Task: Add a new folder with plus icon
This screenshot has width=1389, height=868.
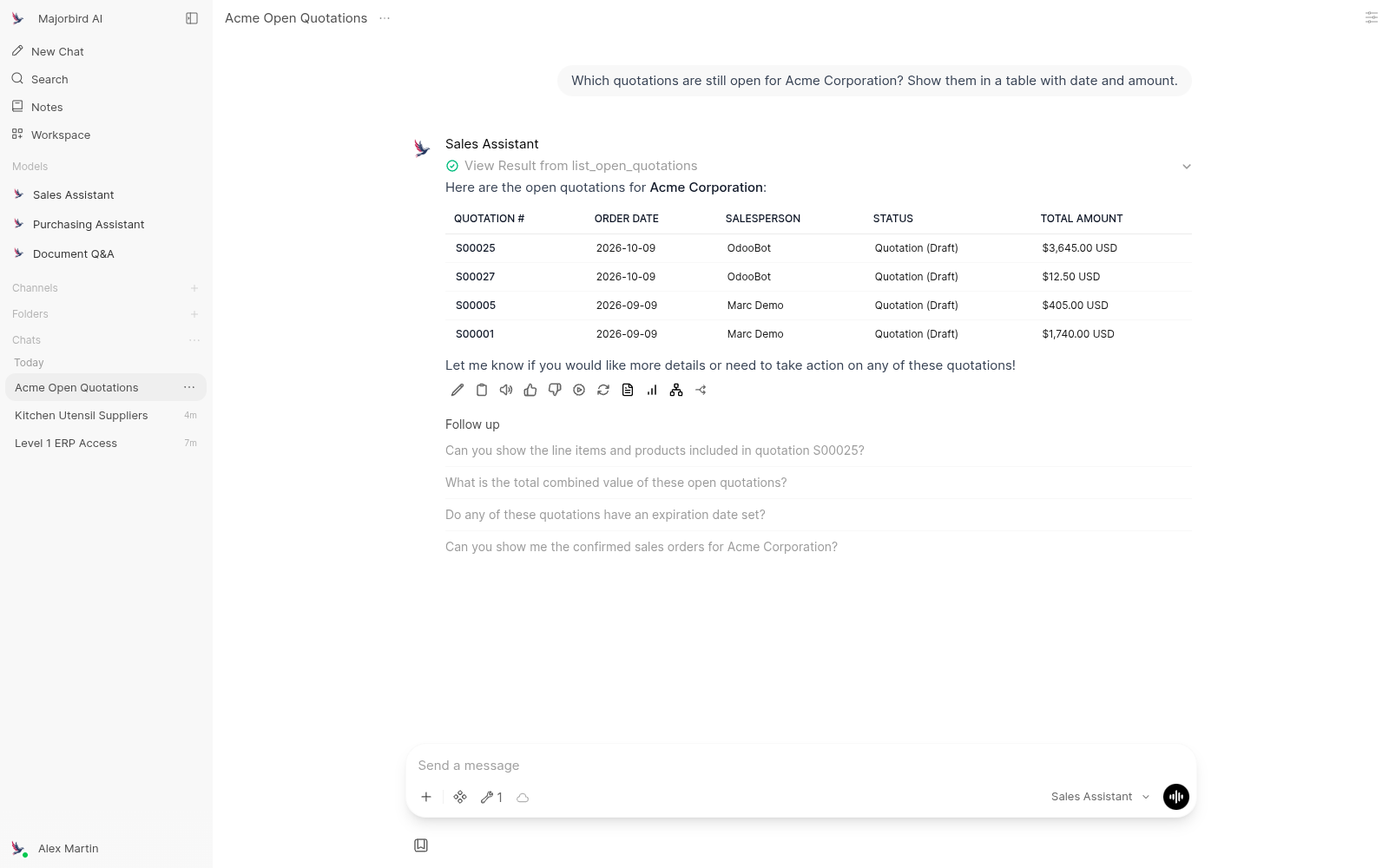Action: (x=194, y=314)
